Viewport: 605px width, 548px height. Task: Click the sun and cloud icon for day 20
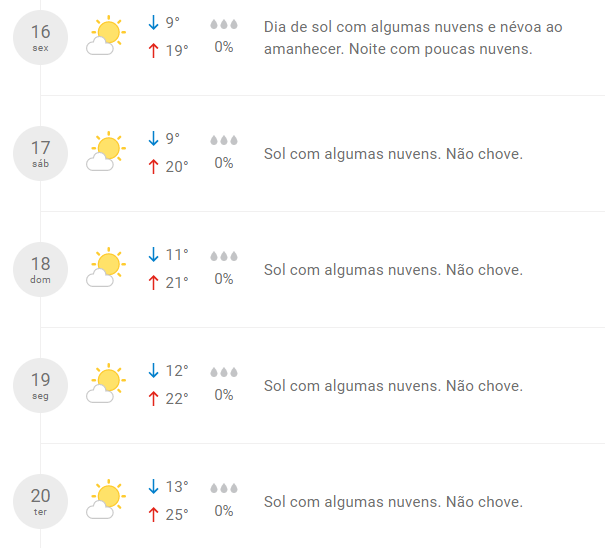[x=106, y=499]
